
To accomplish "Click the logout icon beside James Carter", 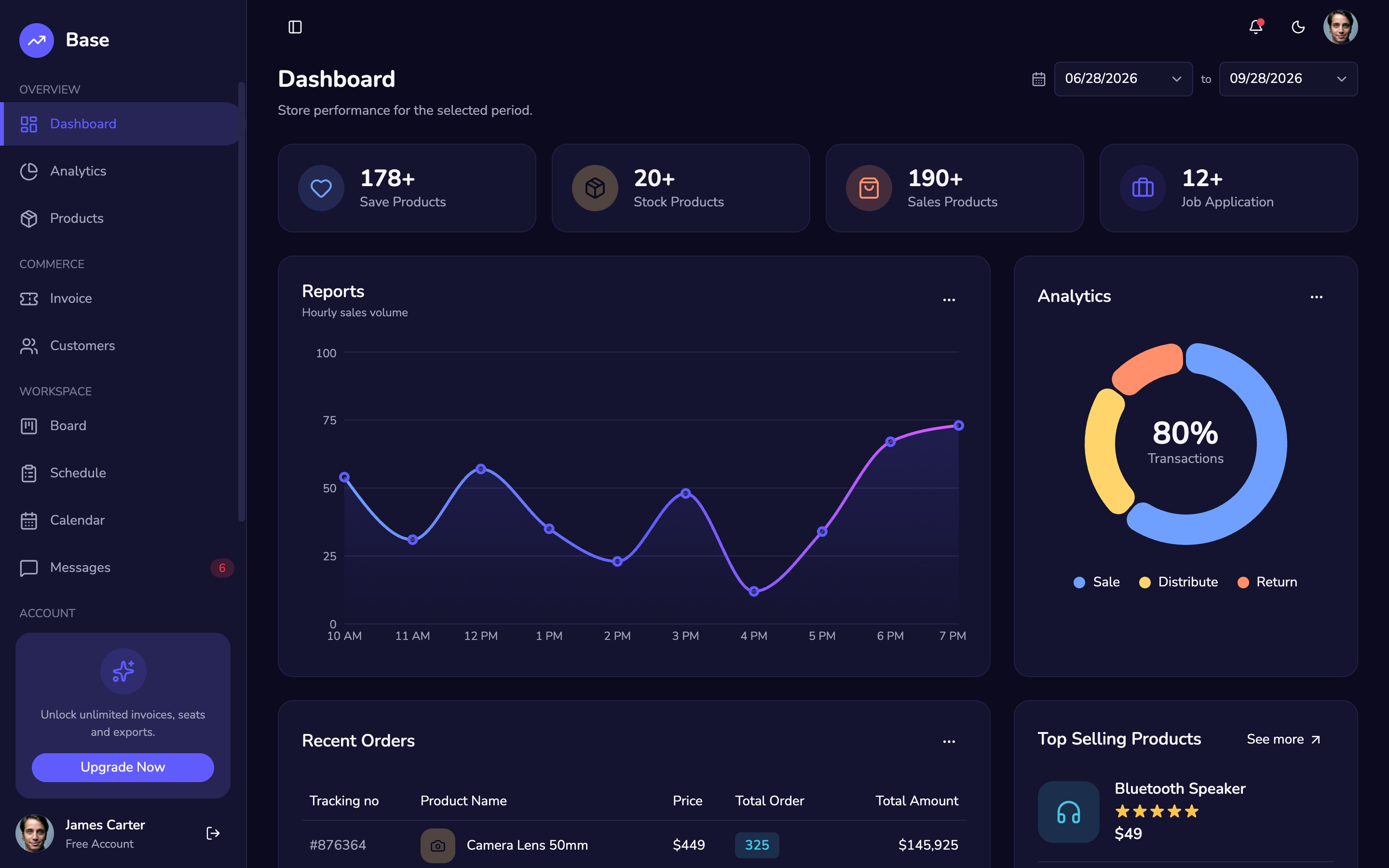I will tap(213, 833).
